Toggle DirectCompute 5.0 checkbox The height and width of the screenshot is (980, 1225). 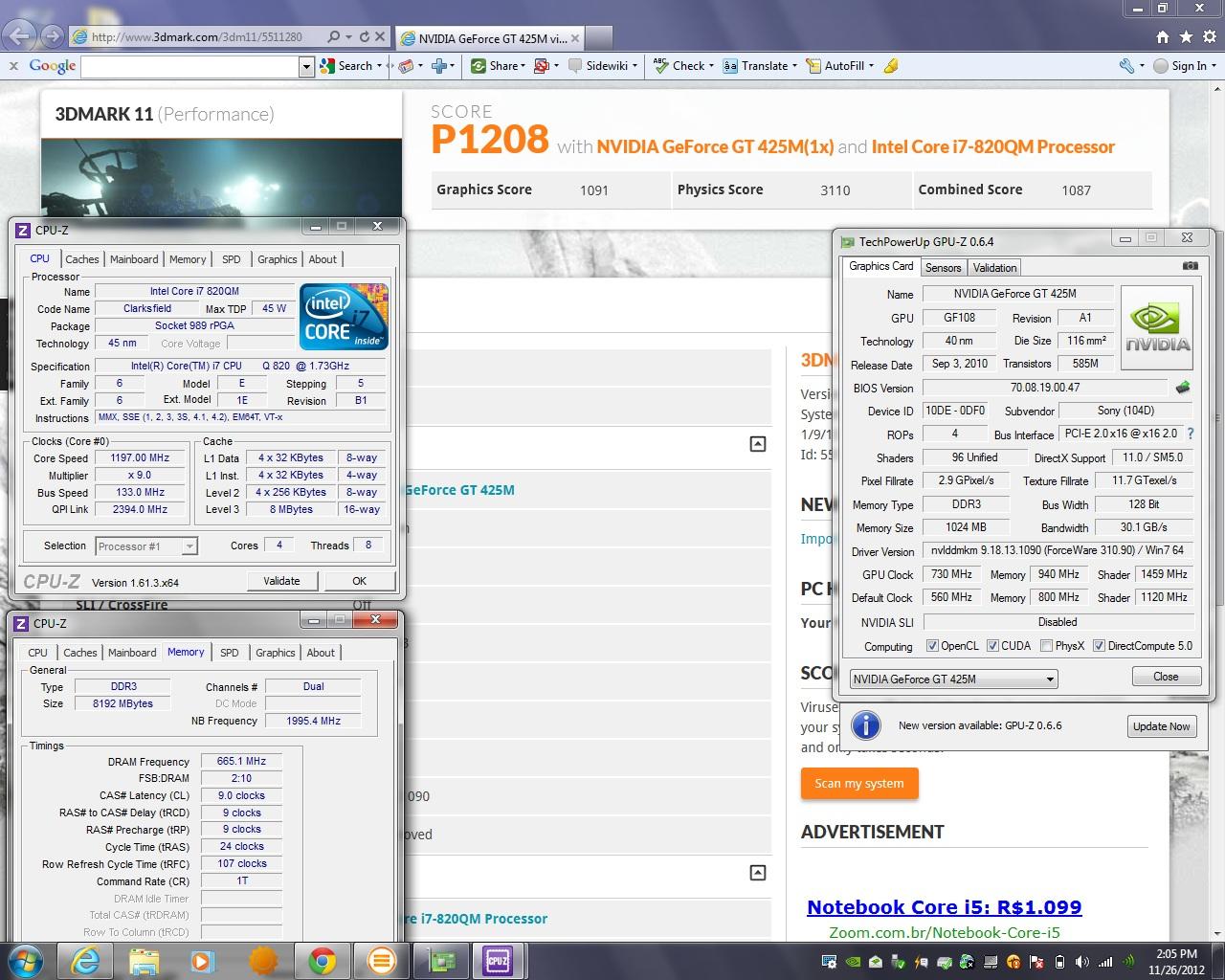1099,646
